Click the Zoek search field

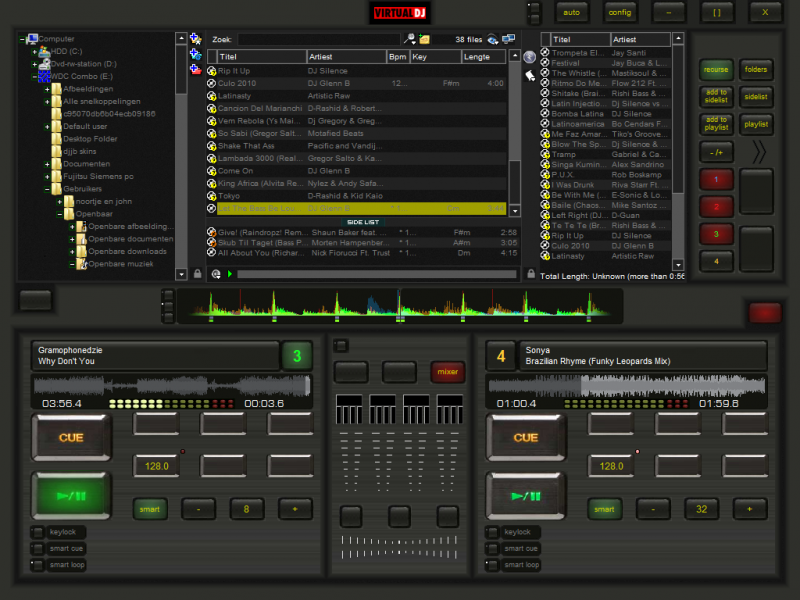click(x=319, y=39)
